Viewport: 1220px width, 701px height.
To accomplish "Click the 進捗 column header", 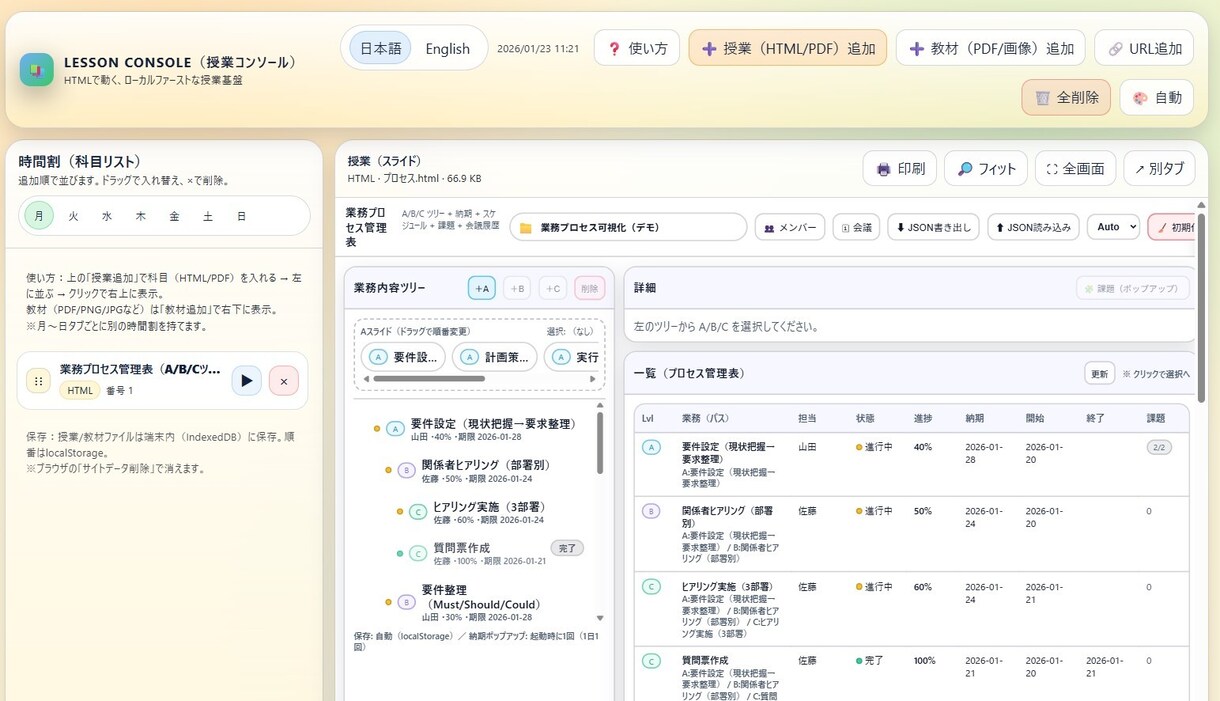I will tap(922, 418).
